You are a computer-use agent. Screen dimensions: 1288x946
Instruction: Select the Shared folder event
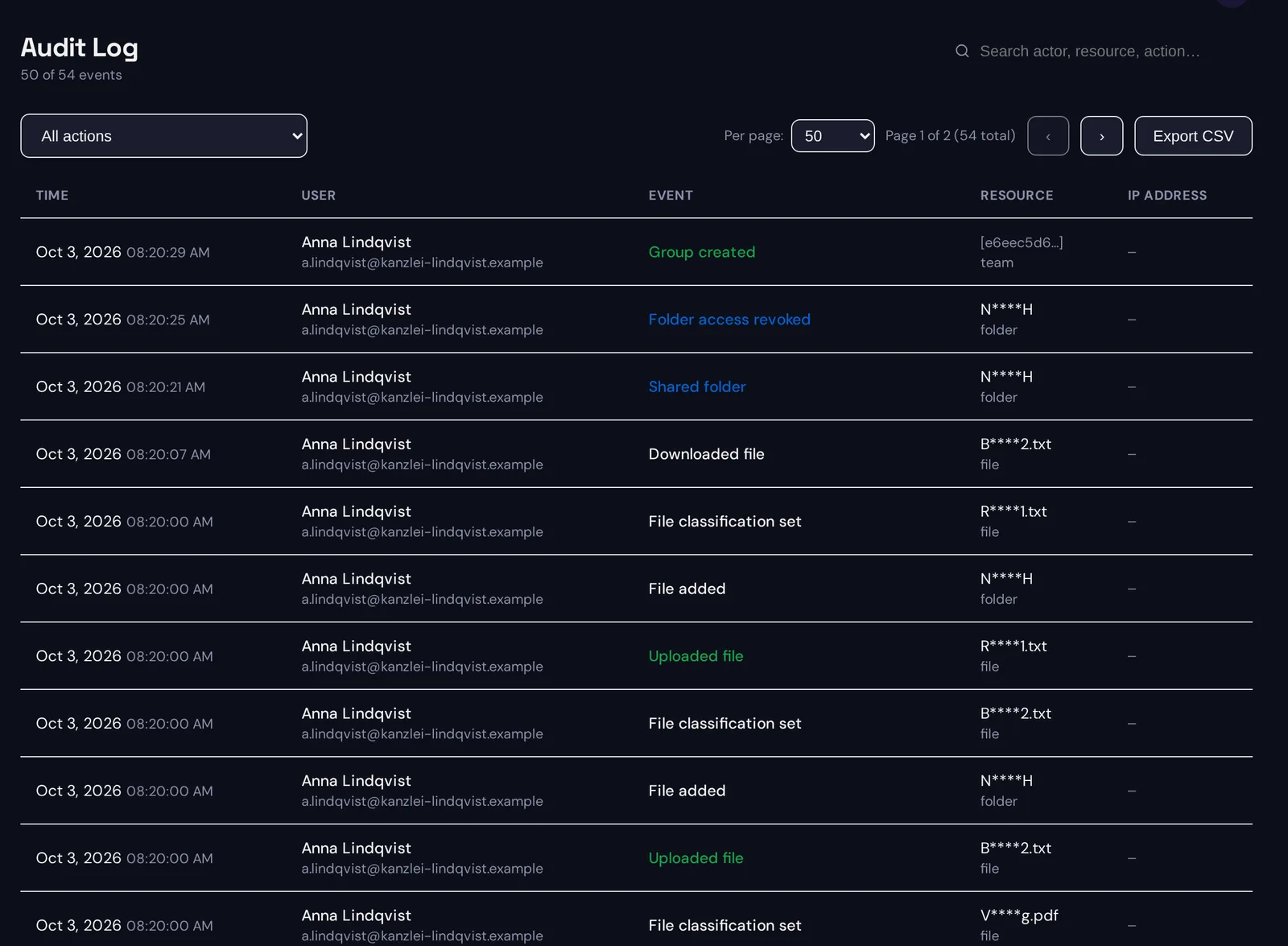pos(697,386)
